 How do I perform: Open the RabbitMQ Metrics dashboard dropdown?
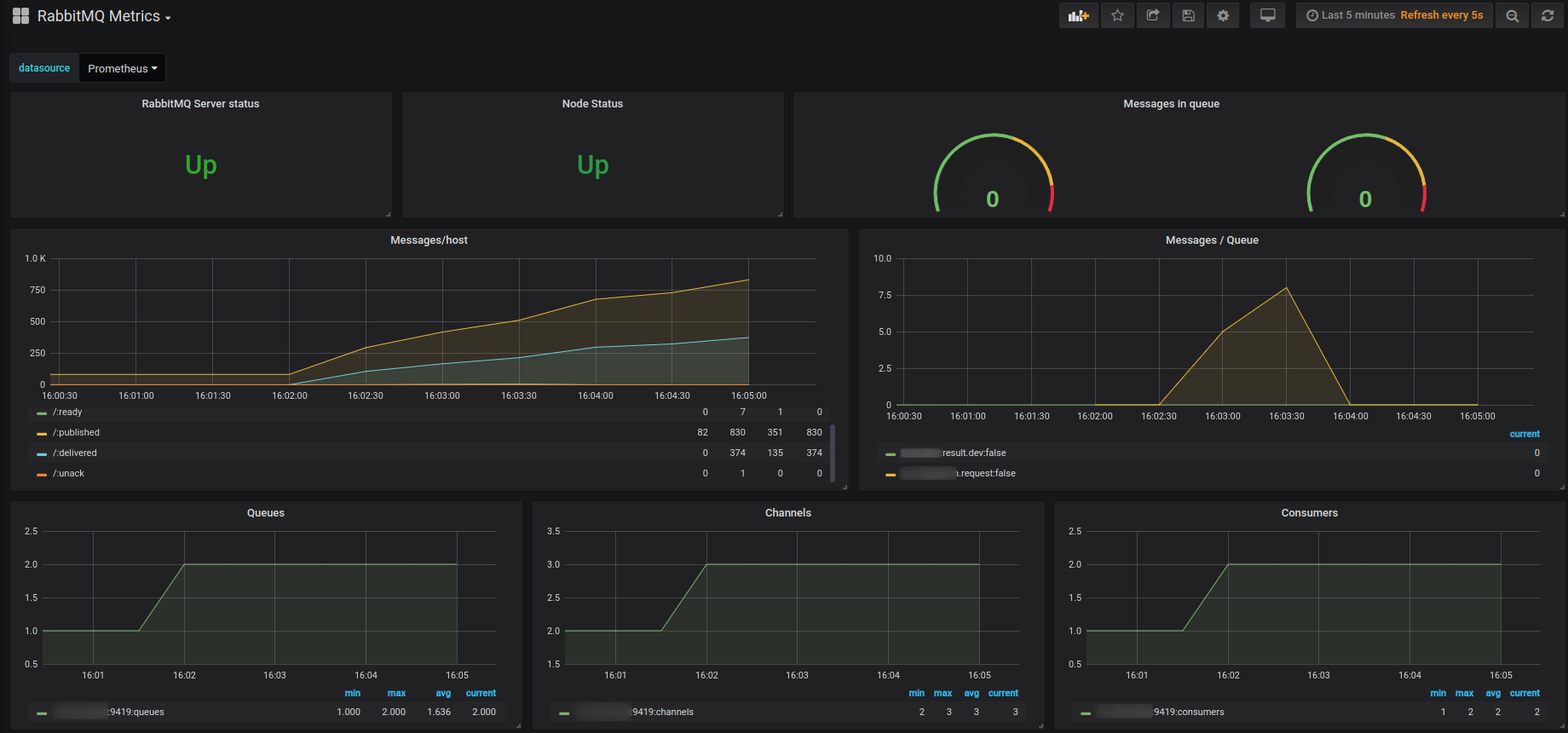point(103,16)
